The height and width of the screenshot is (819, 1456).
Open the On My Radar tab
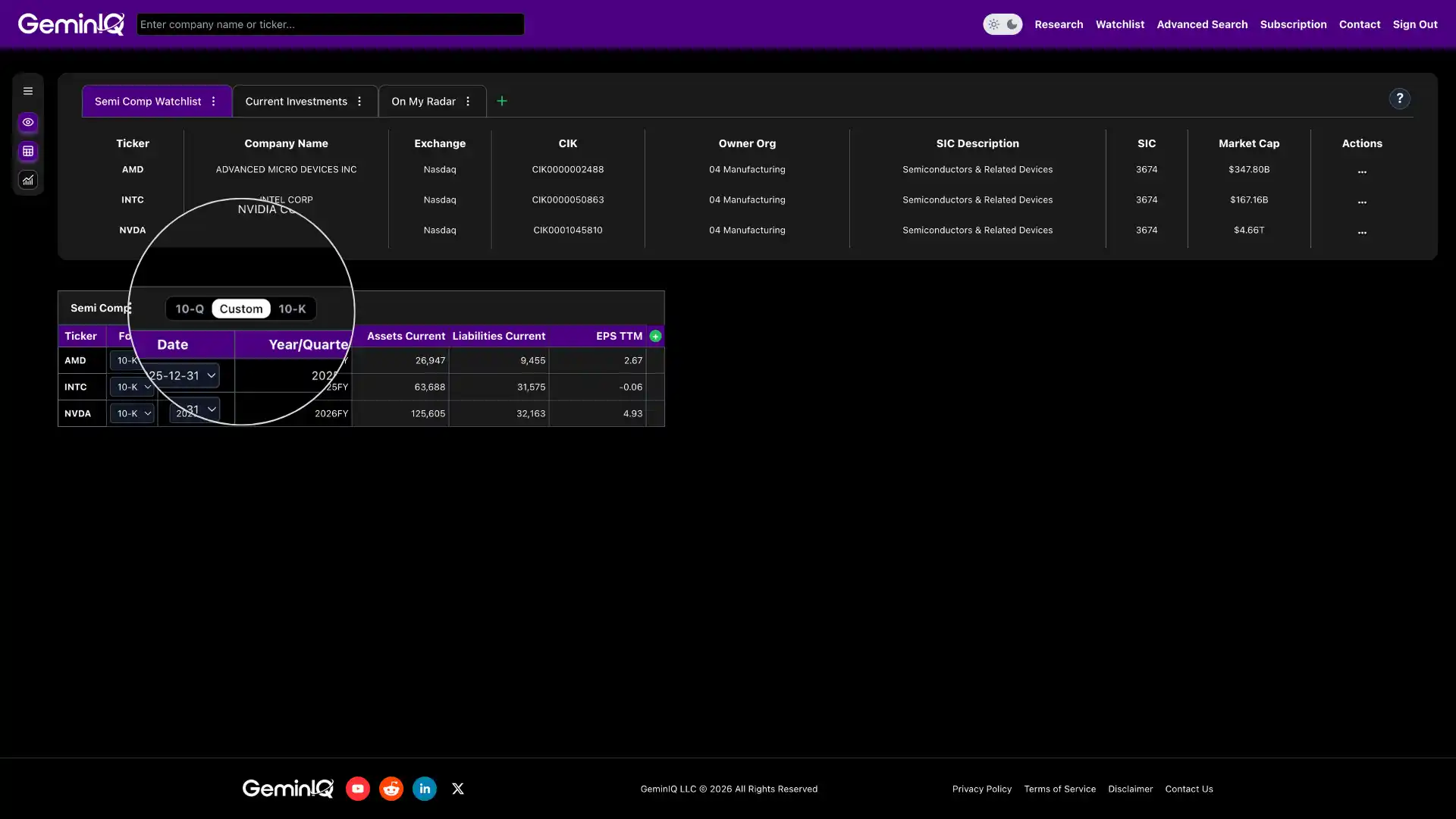click(422, 101)
